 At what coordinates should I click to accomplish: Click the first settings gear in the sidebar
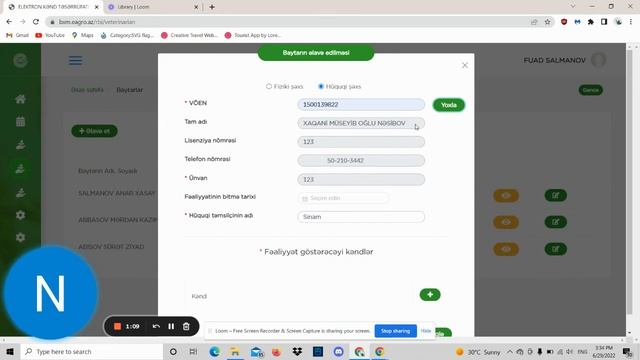[20, 215]
